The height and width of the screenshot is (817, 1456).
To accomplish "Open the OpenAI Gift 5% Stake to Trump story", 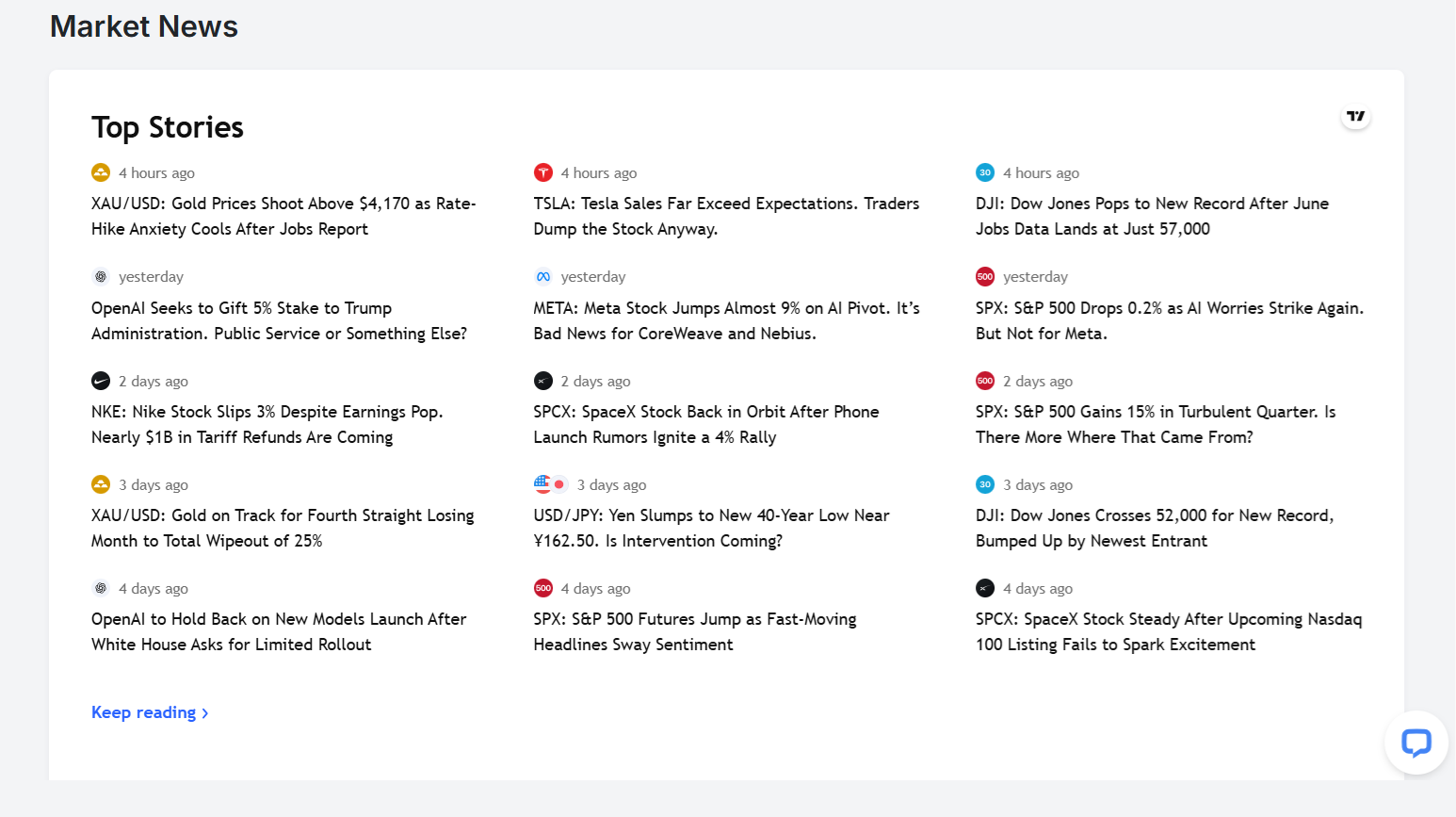I will coord(279,320).
